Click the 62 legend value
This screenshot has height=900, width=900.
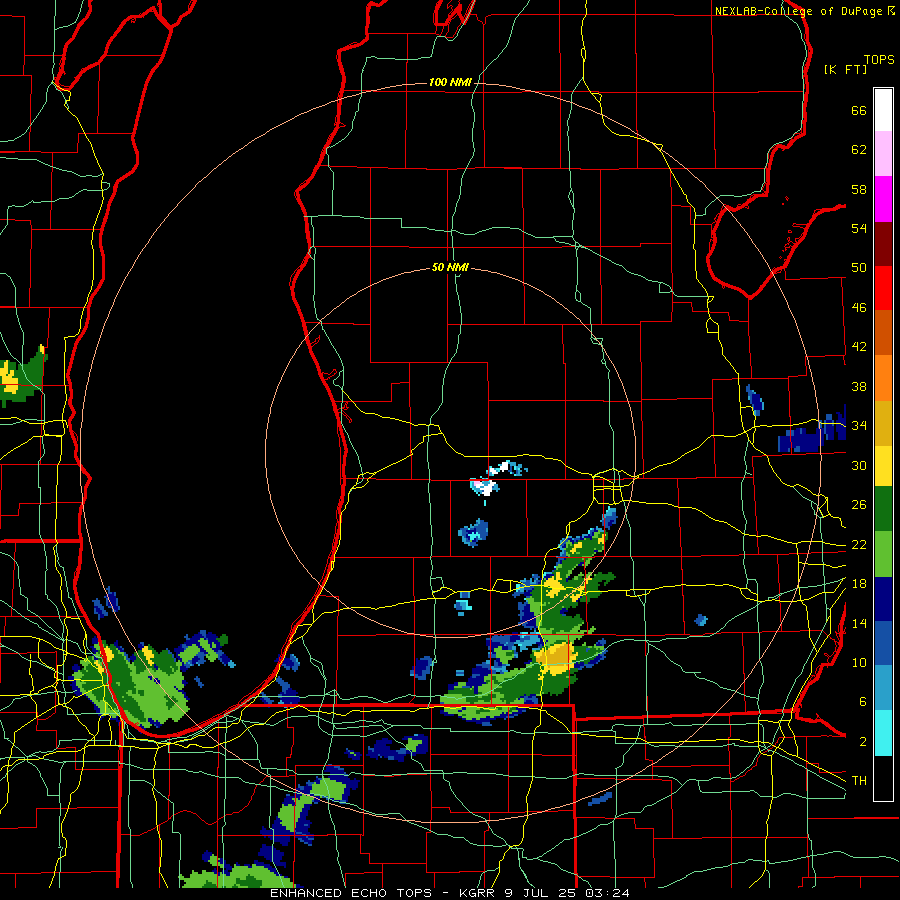[x=859, y=150]
